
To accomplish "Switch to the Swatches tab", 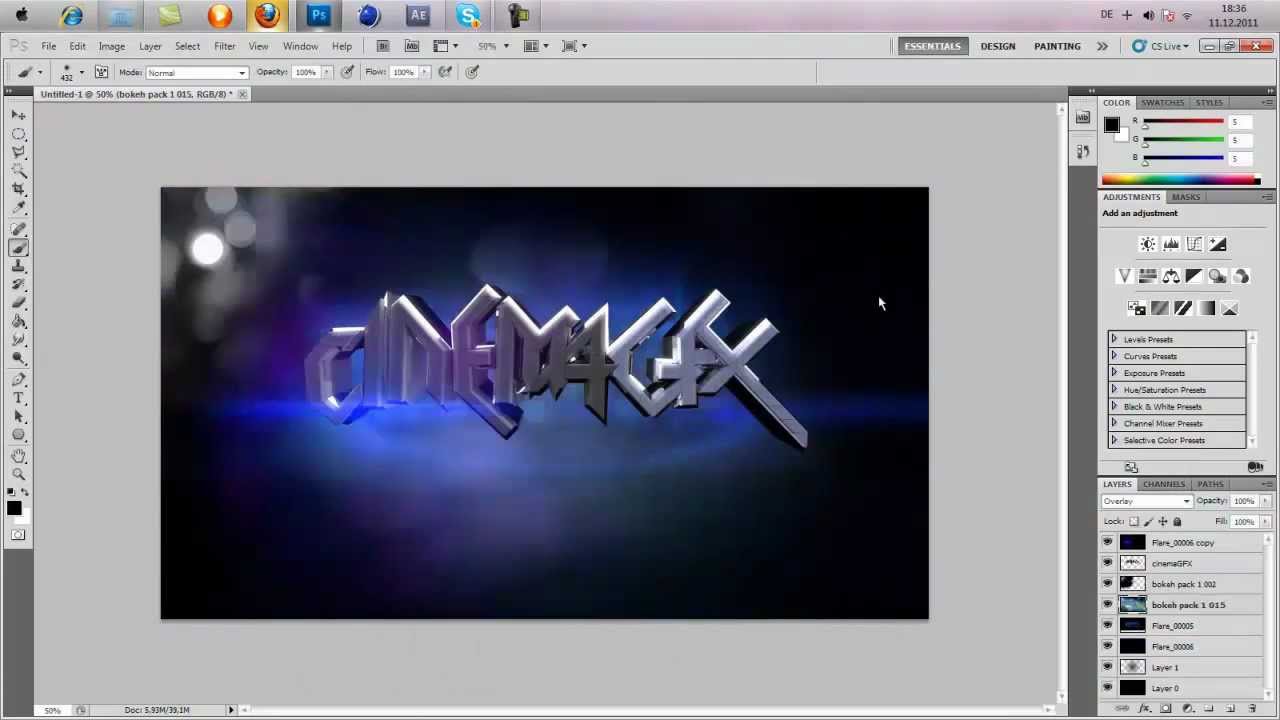I will (x=1163, y=102).
